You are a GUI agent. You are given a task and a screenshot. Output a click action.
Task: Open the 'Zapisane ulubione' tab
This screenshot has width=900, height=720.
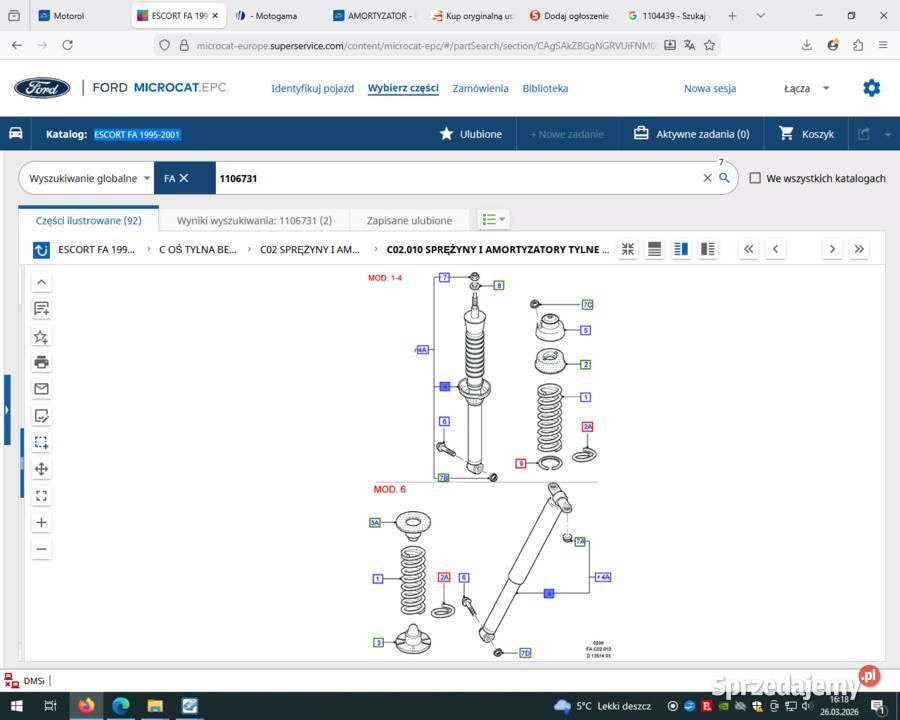tap(409, 220)
